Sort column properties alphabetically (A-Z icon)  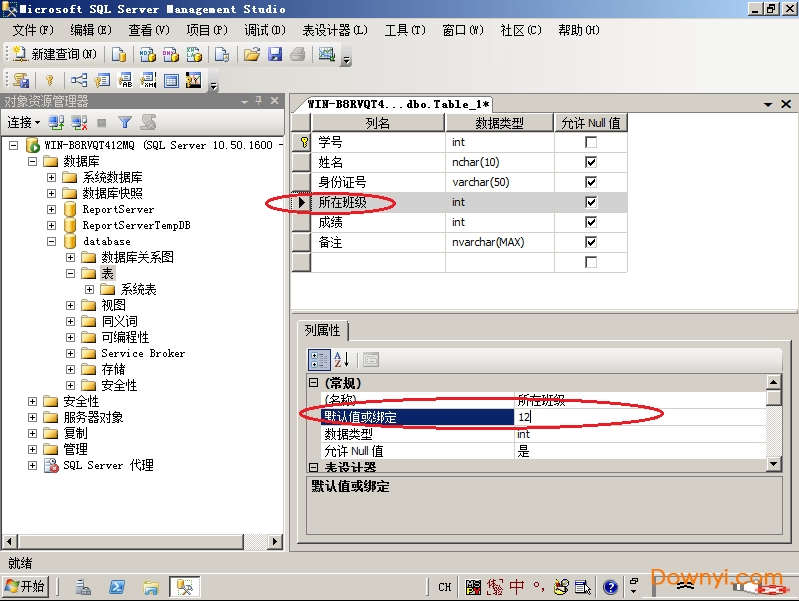click(x=341, y=360)
